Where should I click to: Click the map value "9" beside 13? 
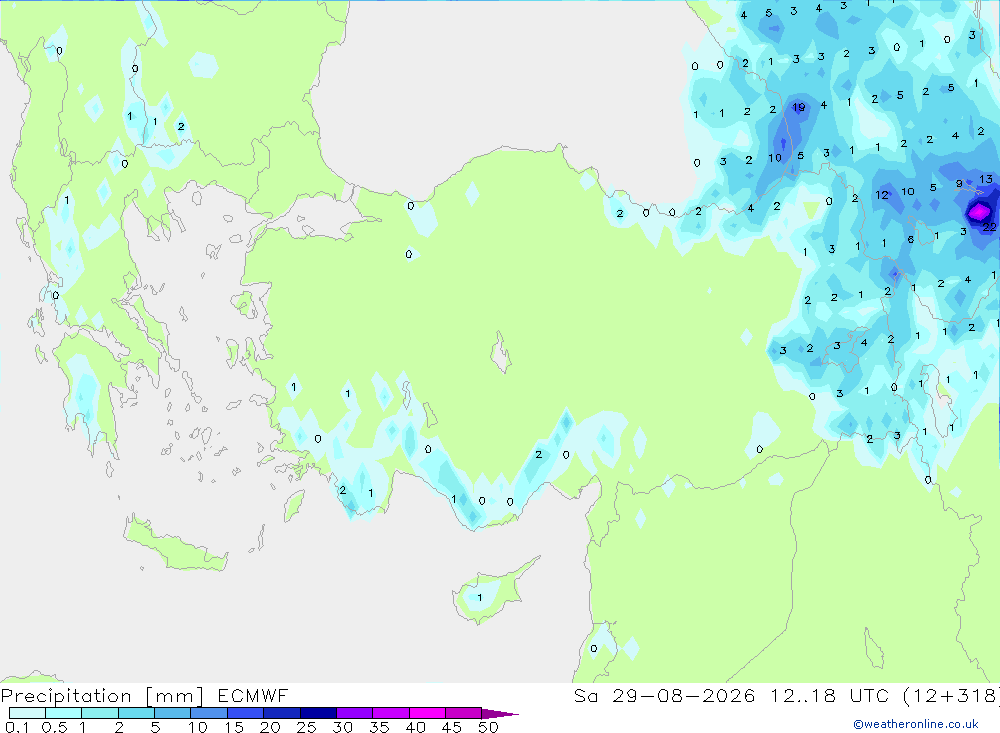tap(959, 184)
